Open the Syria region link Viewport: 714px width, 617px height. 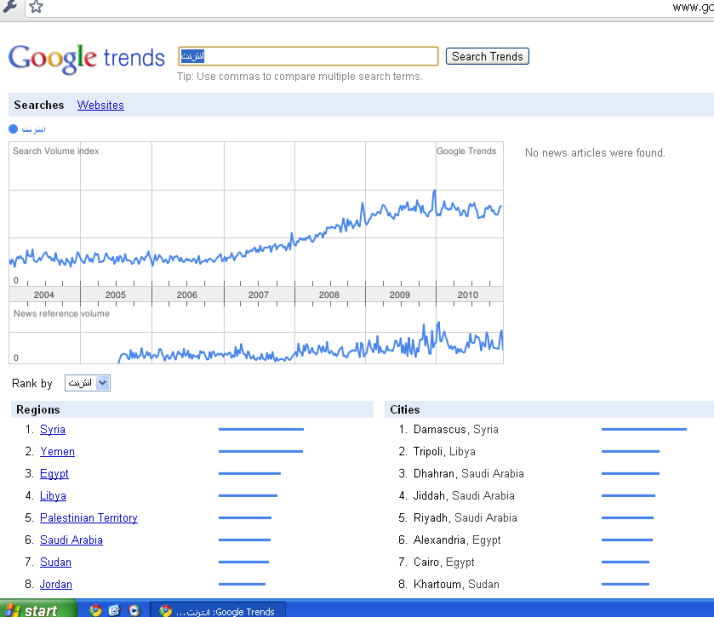tap(52, 430)
